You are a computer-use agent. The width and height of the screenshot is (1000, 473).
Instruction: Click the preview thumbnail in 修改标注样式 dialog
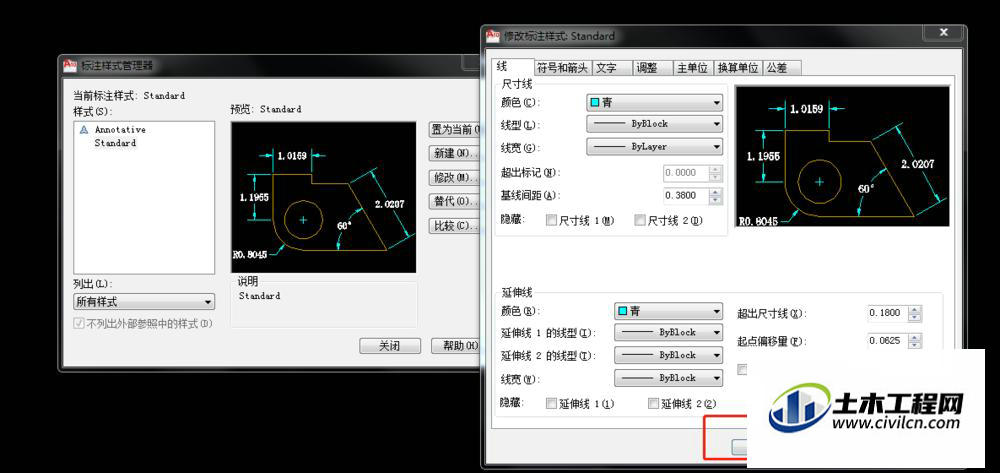click(842, 156)
